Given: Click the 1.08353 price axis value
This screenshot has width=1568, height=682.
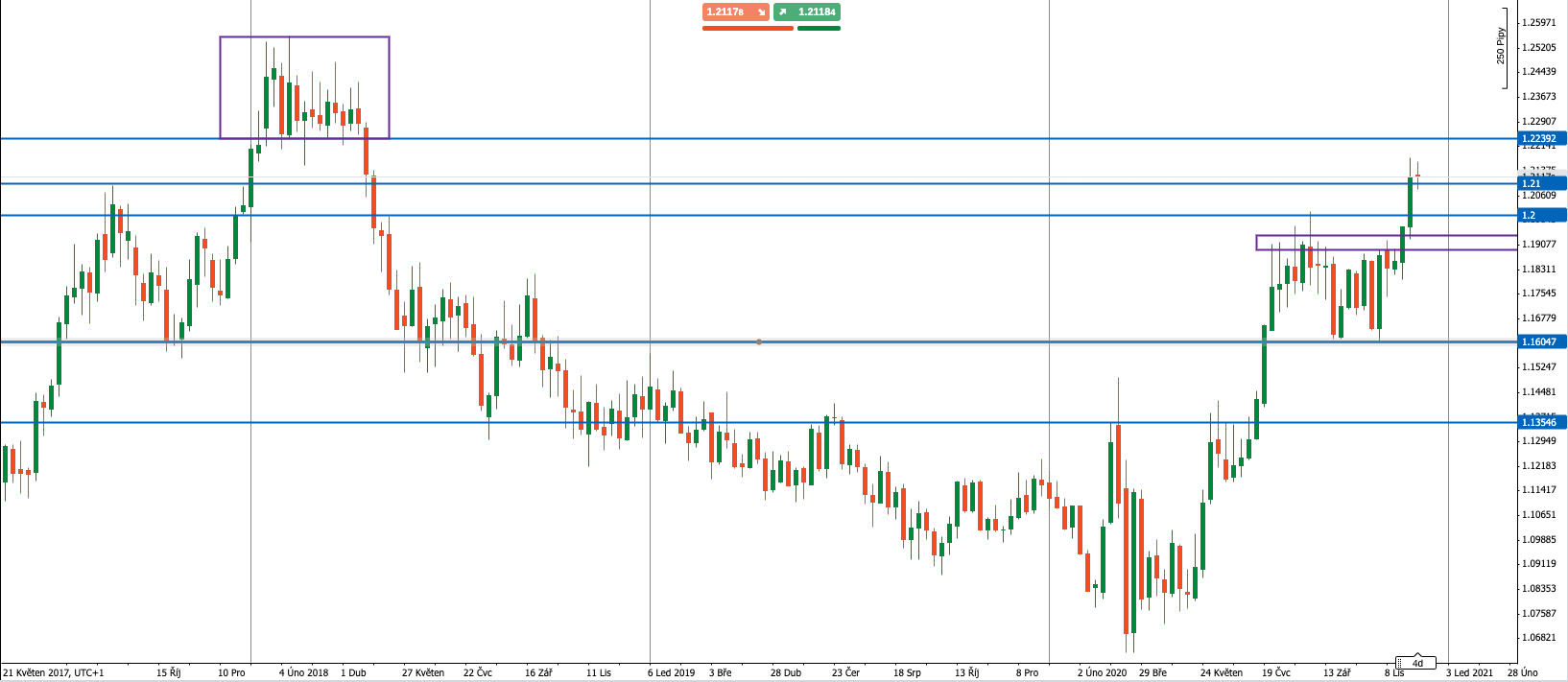Looking at the screenshot, I should tap(1539, 588).
